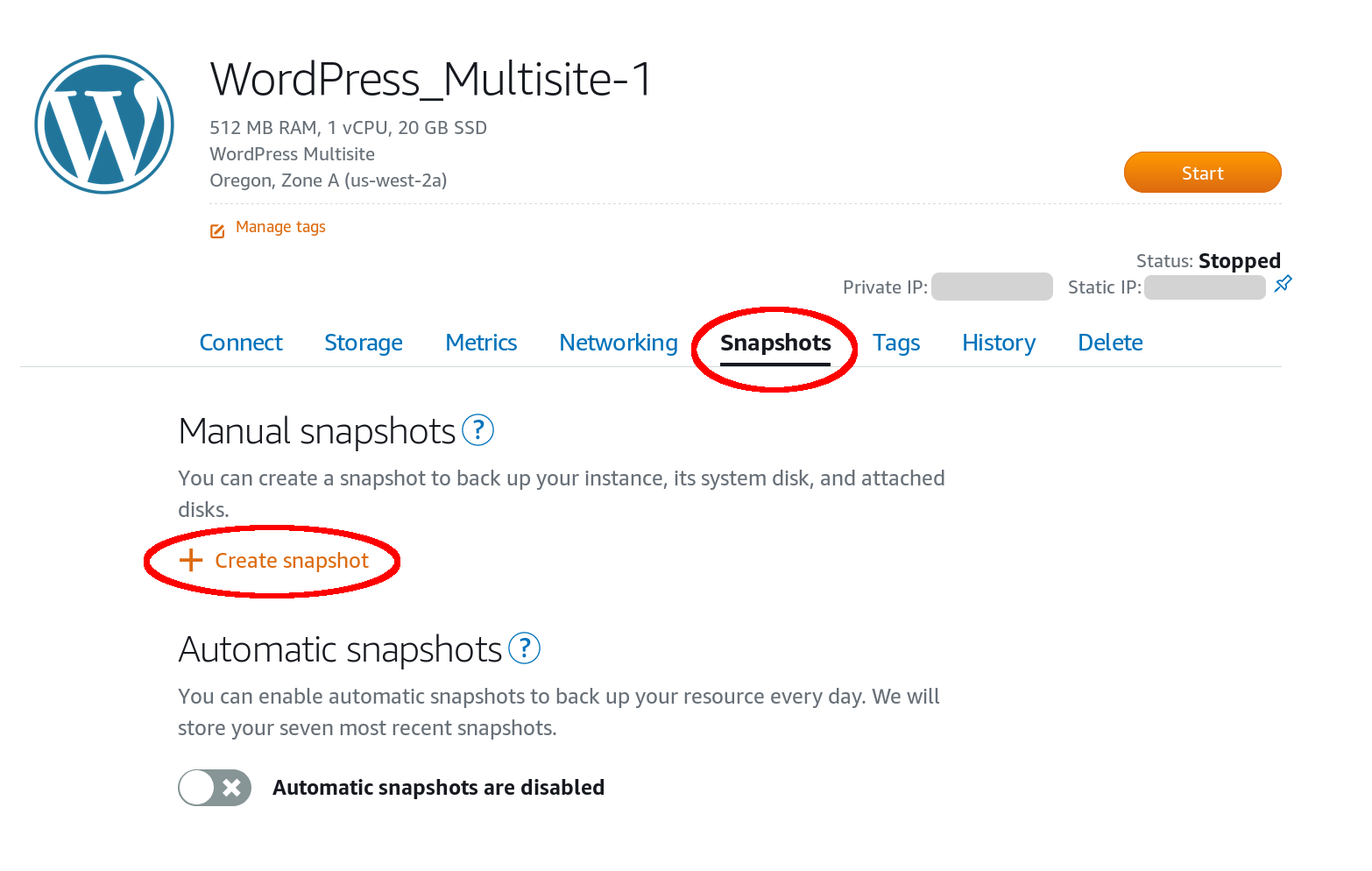Screen dimensions: 1372x871
Task: Click the redacted Private IP field
Action: pyautogui.click(x=992, y=287)
